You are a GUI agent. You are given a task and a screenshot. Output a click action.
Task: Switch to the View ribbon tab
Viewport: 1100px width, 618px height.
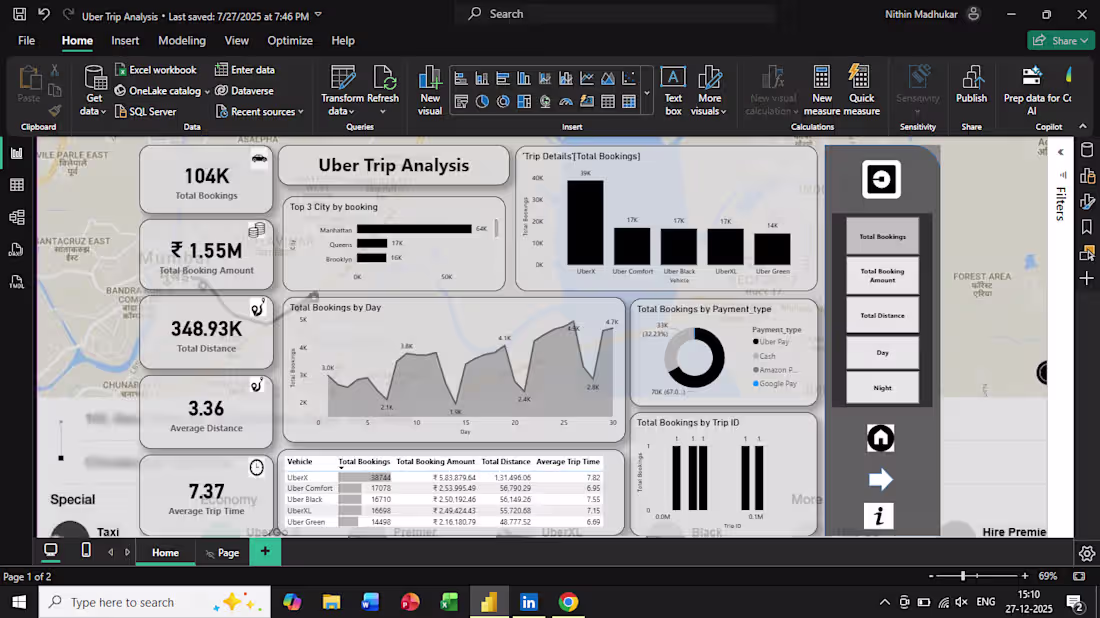point(236,41)
